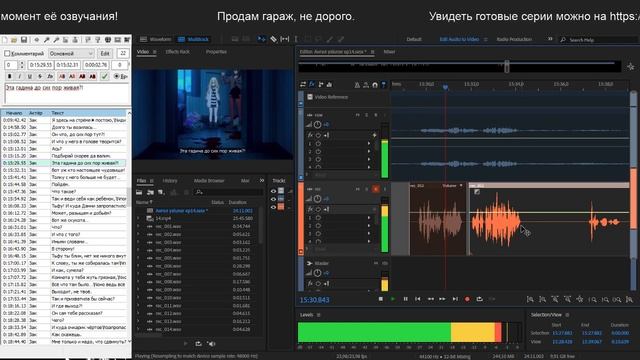Click the save floppy icon in subtitle editor
Screen dimensions: 640x360
(x=24, y=40)
